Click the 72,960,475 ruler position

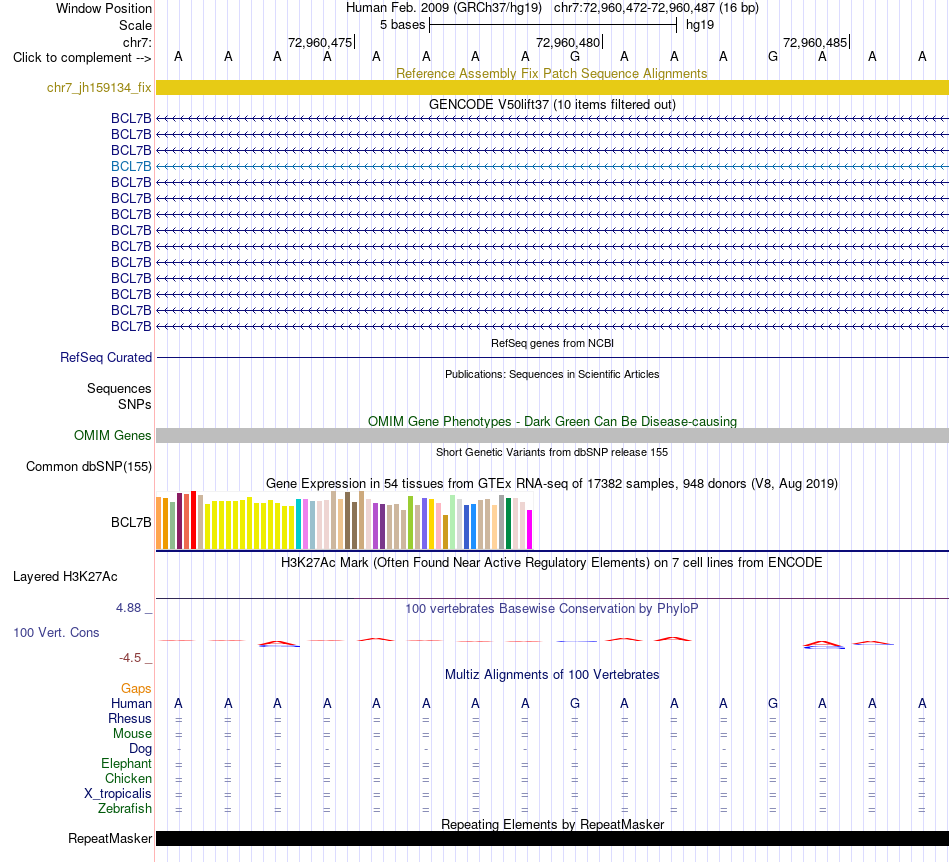coord(320,42)
